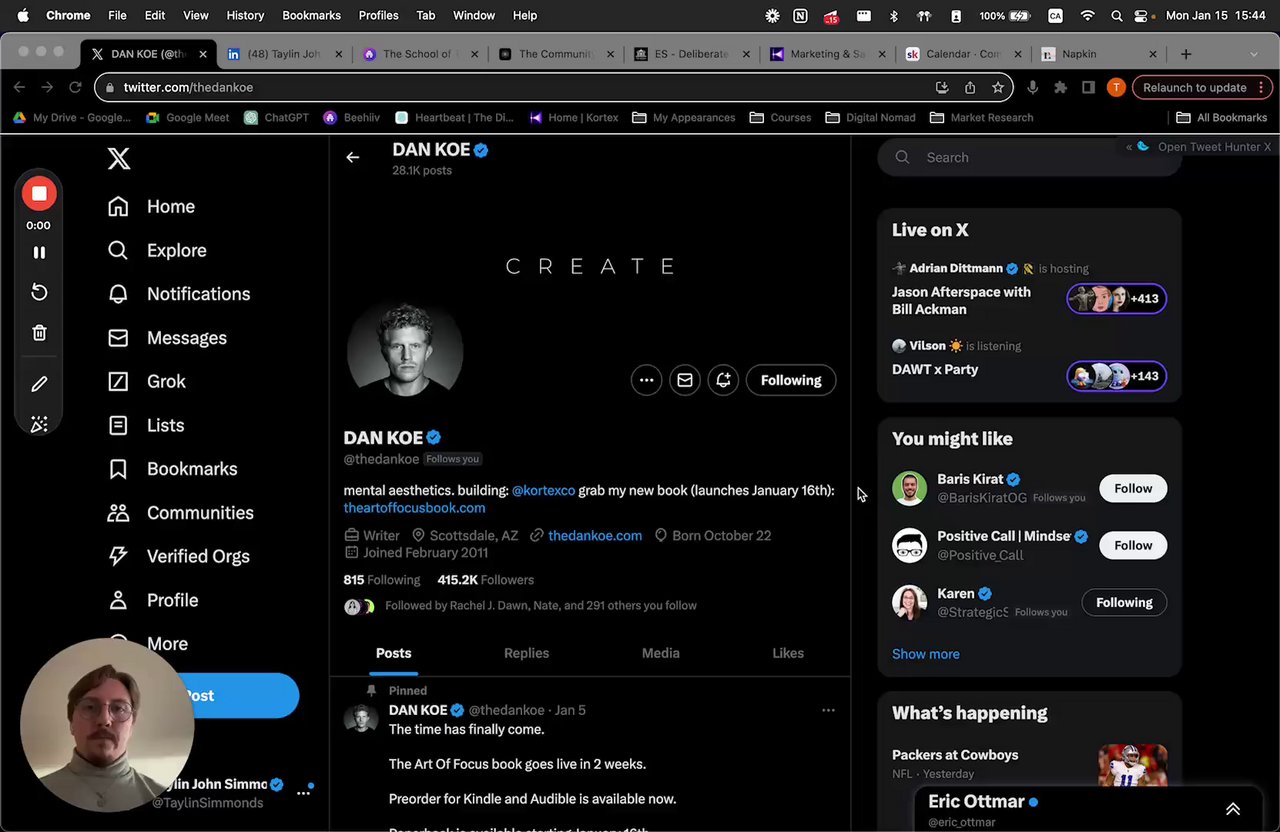Click Show more under You might like
1280x832 pixels.
point(925,654)
